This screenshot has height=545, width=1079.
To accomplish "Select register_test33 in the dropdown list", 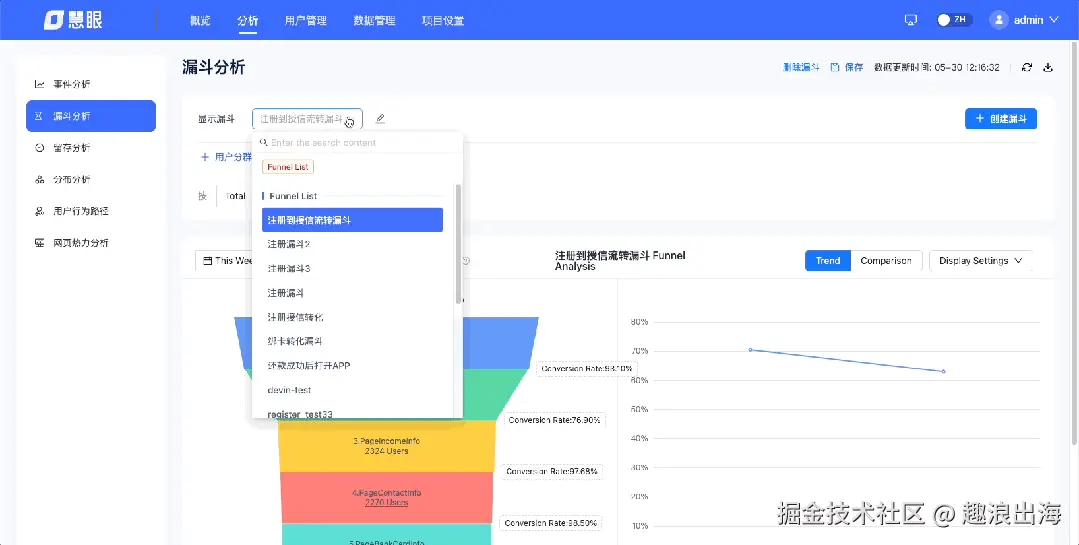I will 352,414.
